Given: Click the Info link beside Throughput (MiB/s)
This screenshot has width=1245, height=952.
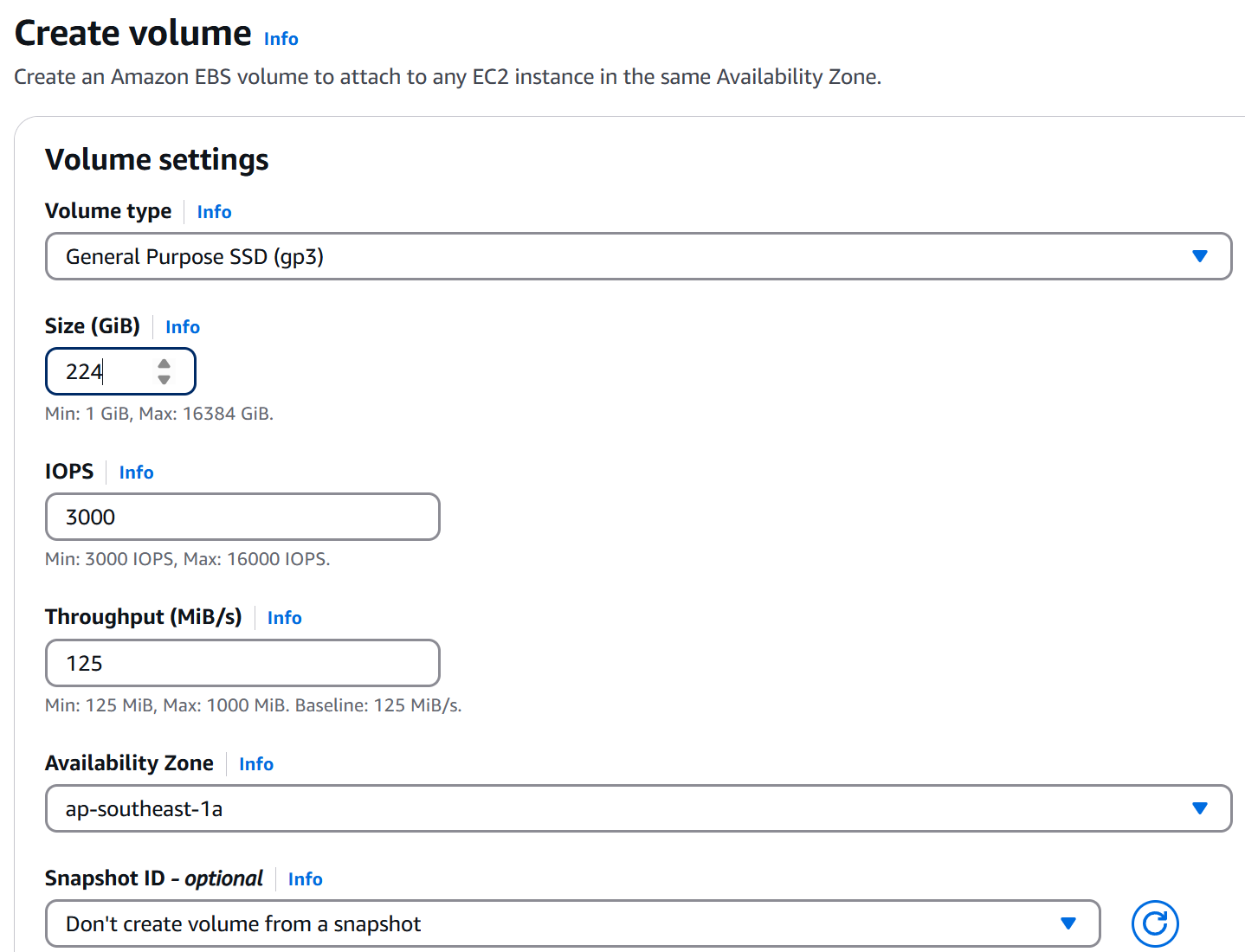Looking at the screenshot, I should [x=284, y=617].
